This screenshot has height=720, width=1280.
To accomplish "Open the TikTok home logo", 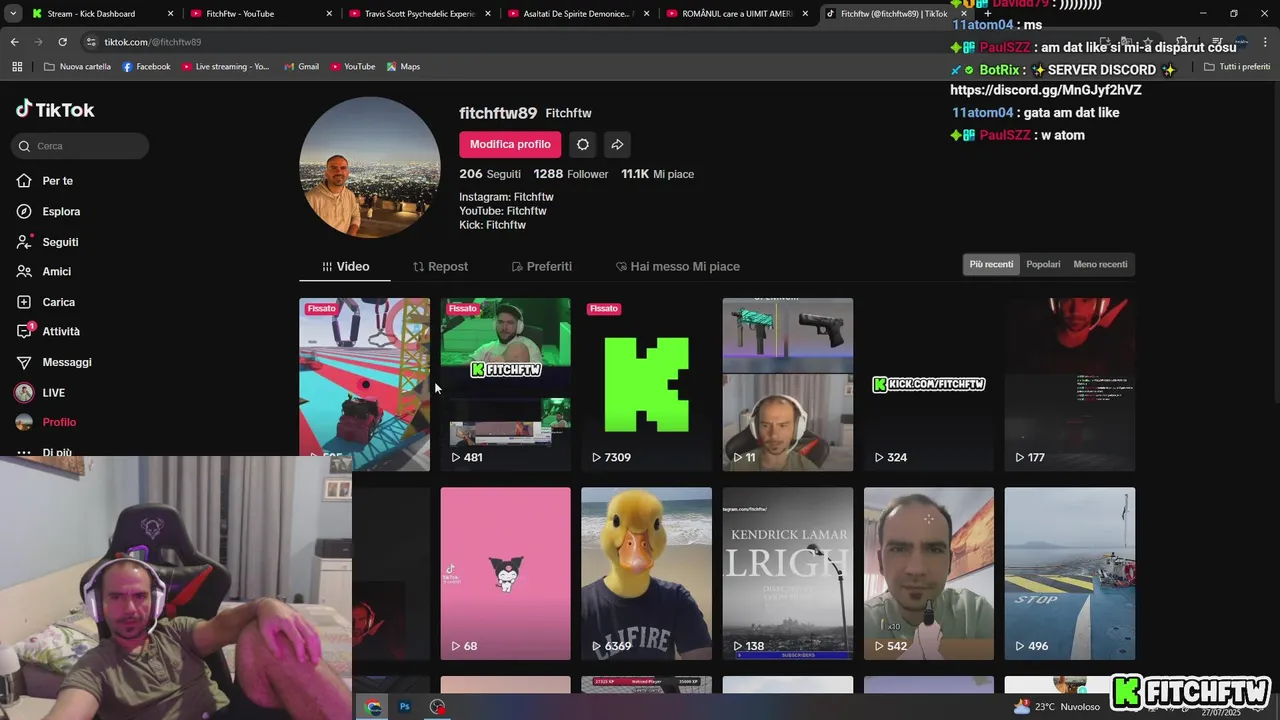I will (x=55, y=110).
